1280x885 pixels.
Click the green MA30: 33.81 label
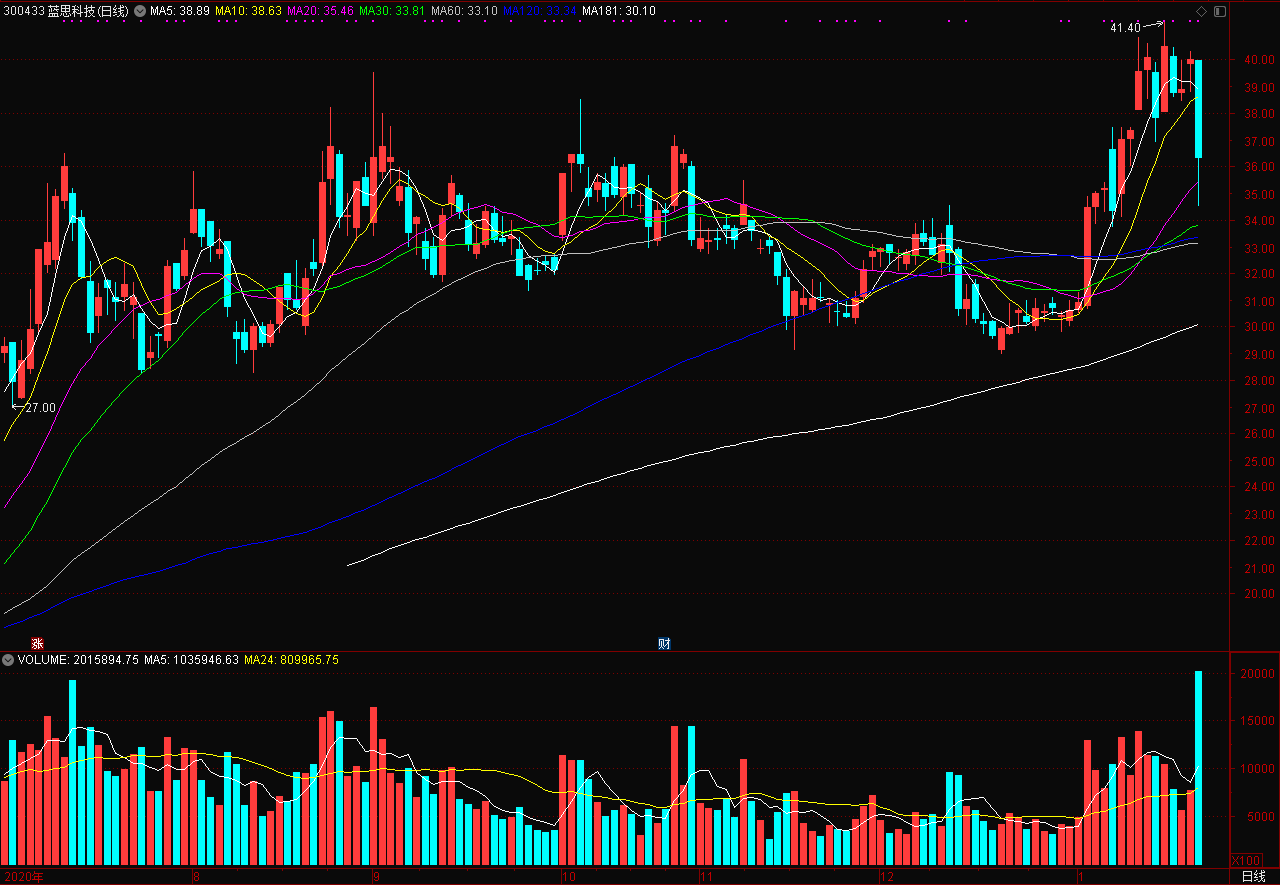[391, 11]
